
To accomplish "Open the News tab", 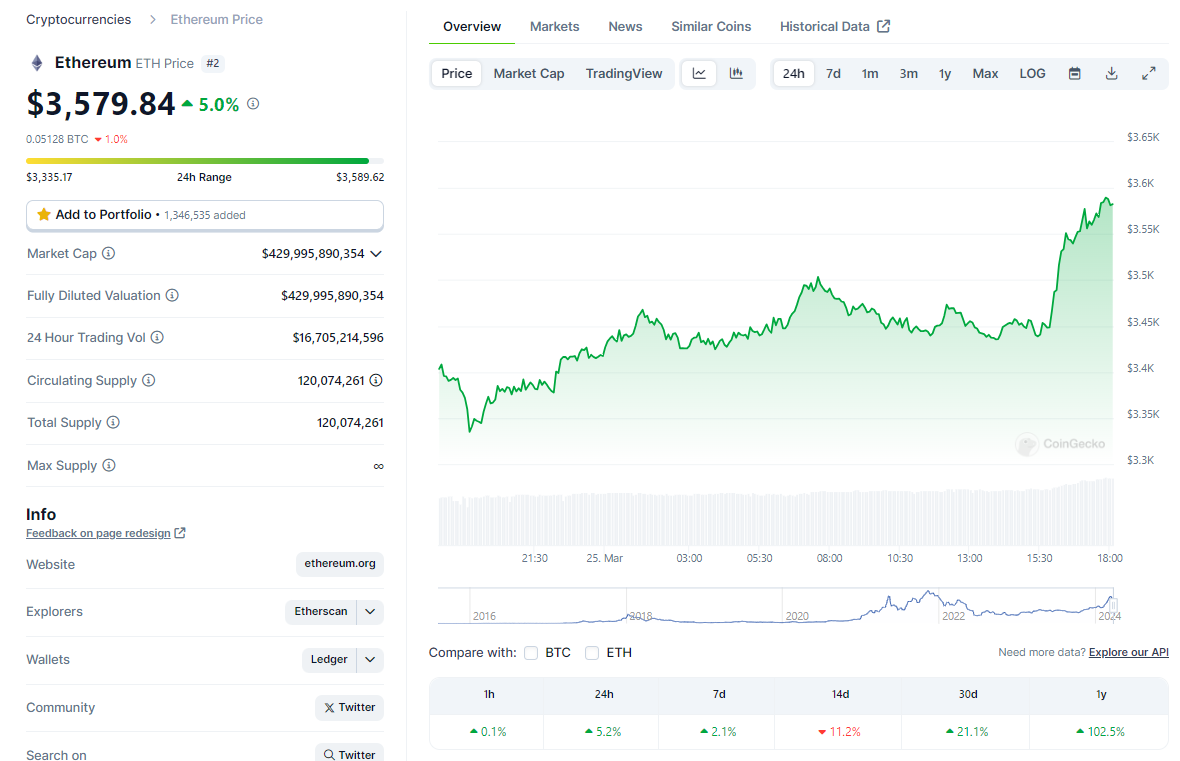I will [x=625, y=27].
